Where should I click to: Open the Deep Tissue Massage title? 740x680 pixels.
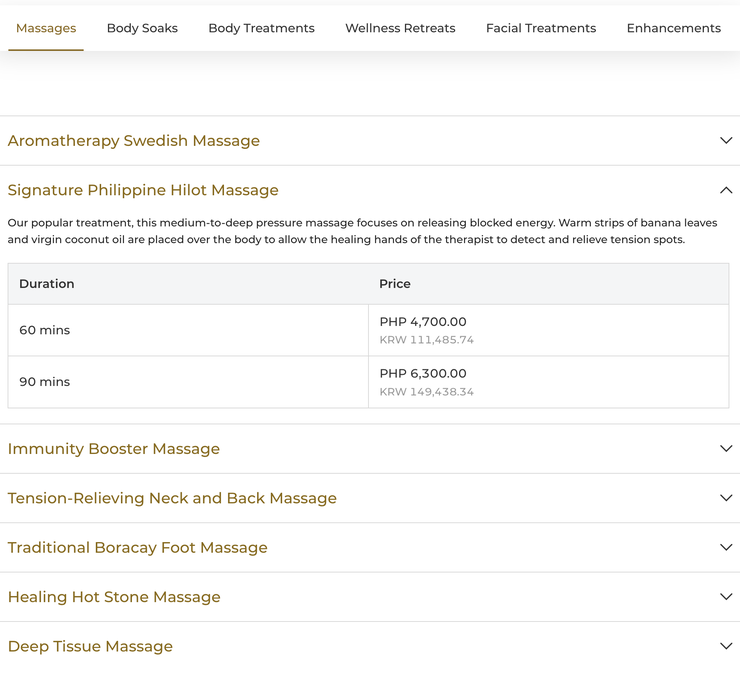pos(90,646)
